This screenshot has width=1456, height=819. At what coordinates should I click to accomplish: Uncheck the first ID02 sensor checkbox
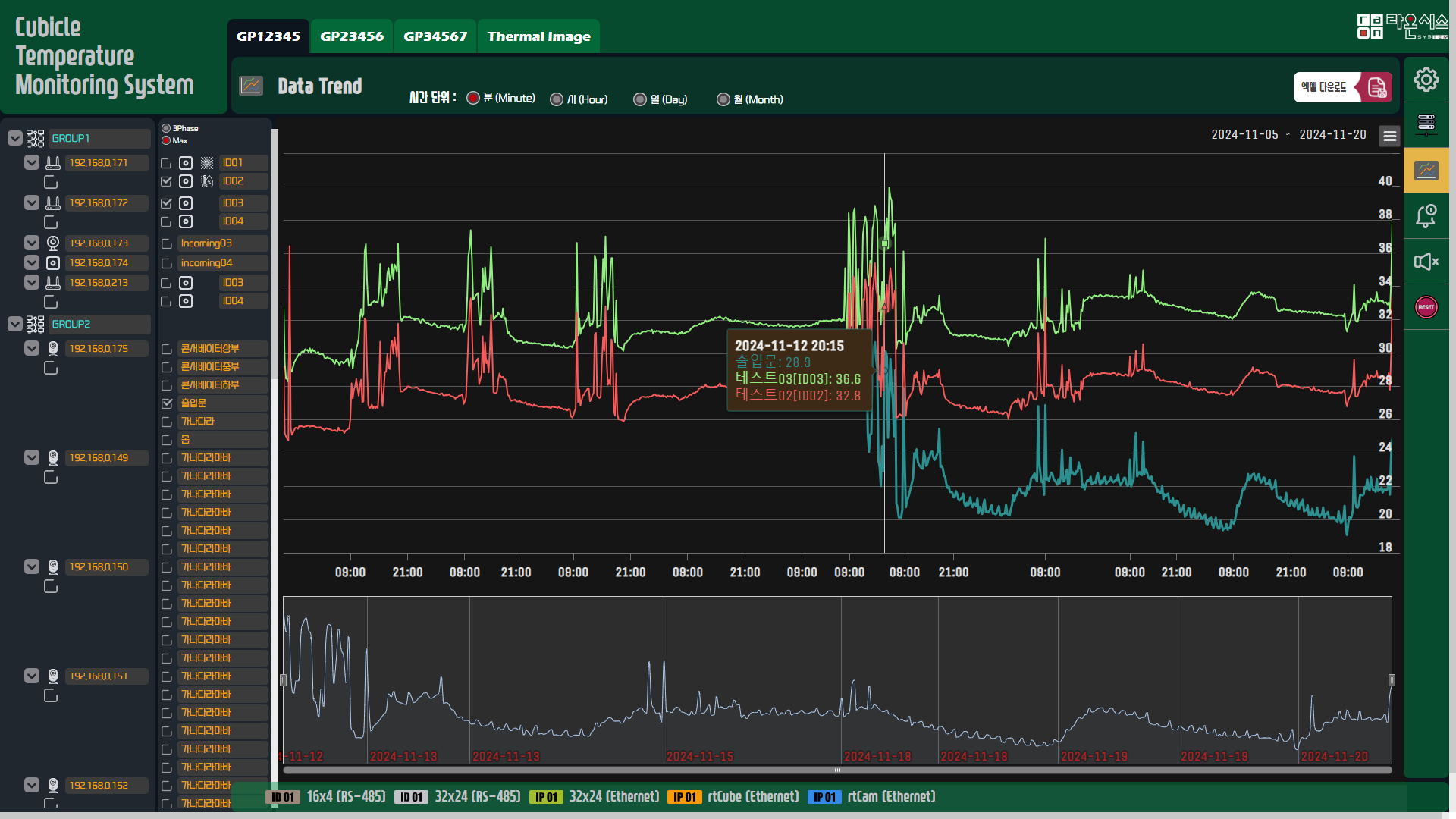167,181
